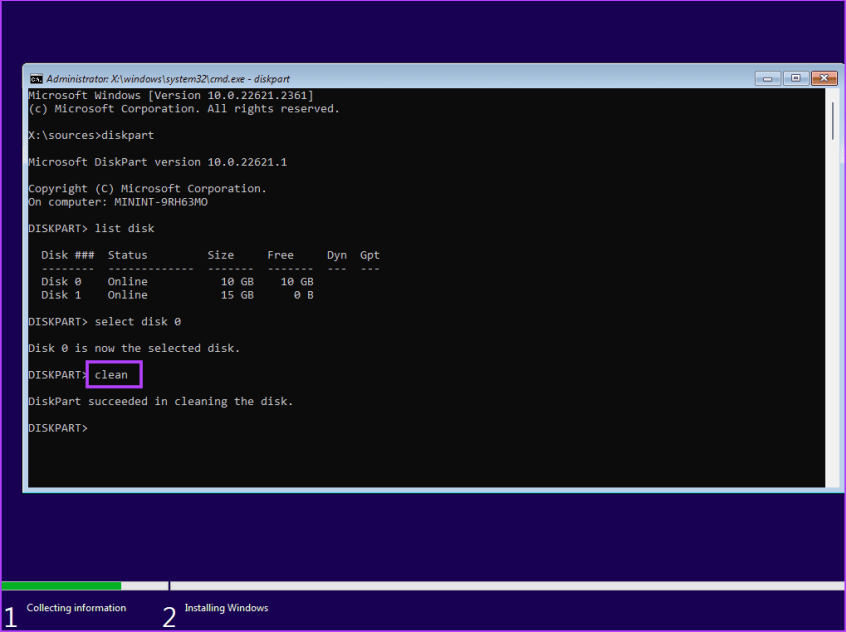
Task: Click the cmd.exe icon in title bar
Action: tap(36, 79)
